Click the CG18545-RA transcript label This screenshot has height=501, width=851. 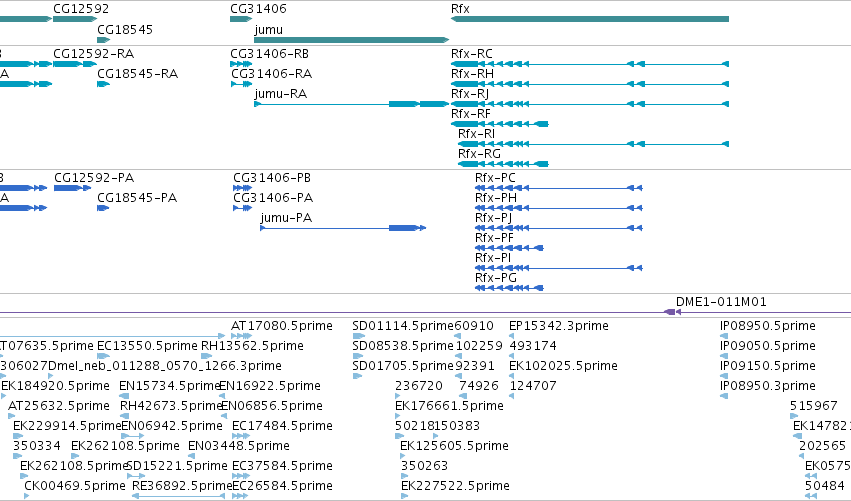tap(137, 74)
